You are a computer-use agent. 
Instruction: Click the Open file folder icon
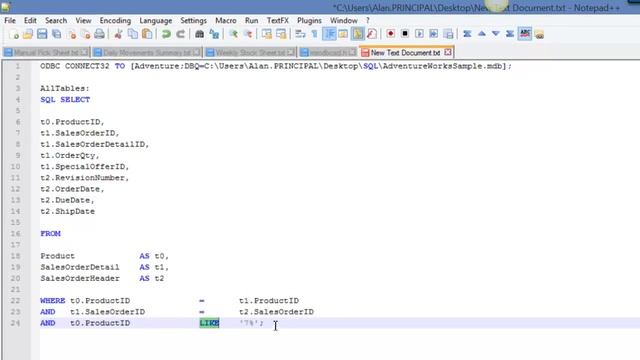28,34
